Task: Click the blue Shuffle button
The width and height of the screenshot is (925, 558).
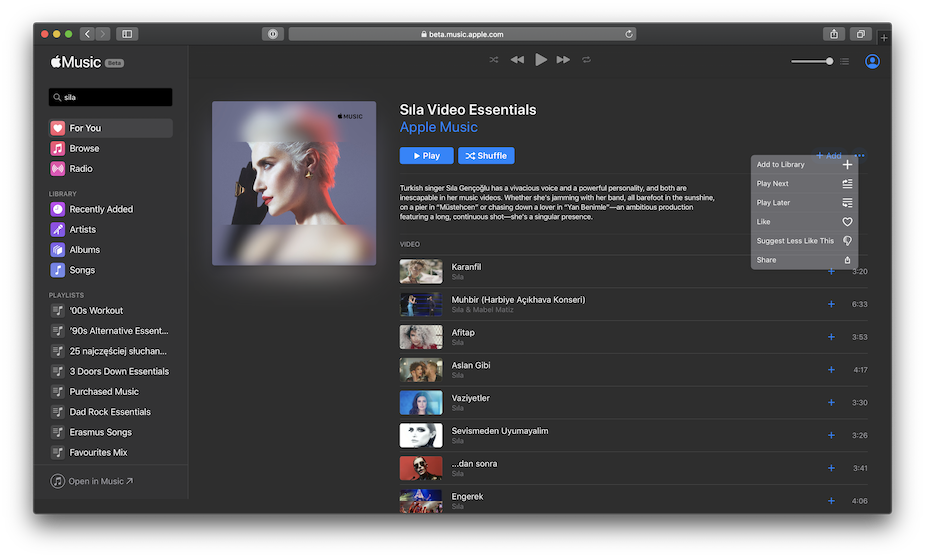Action: tap(486, 156)
